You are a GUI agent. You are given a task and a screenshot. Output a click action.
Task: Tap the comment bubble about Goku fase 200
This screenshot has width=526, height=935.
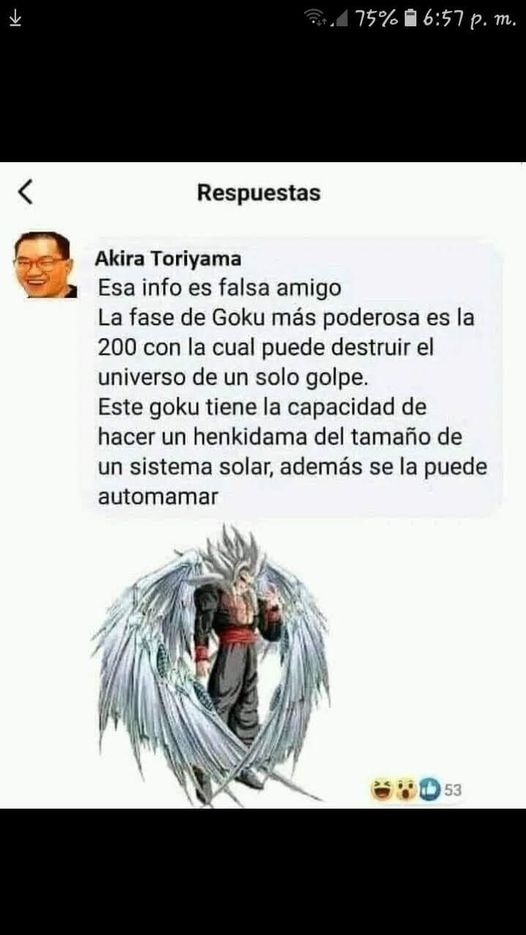point(292,377)
